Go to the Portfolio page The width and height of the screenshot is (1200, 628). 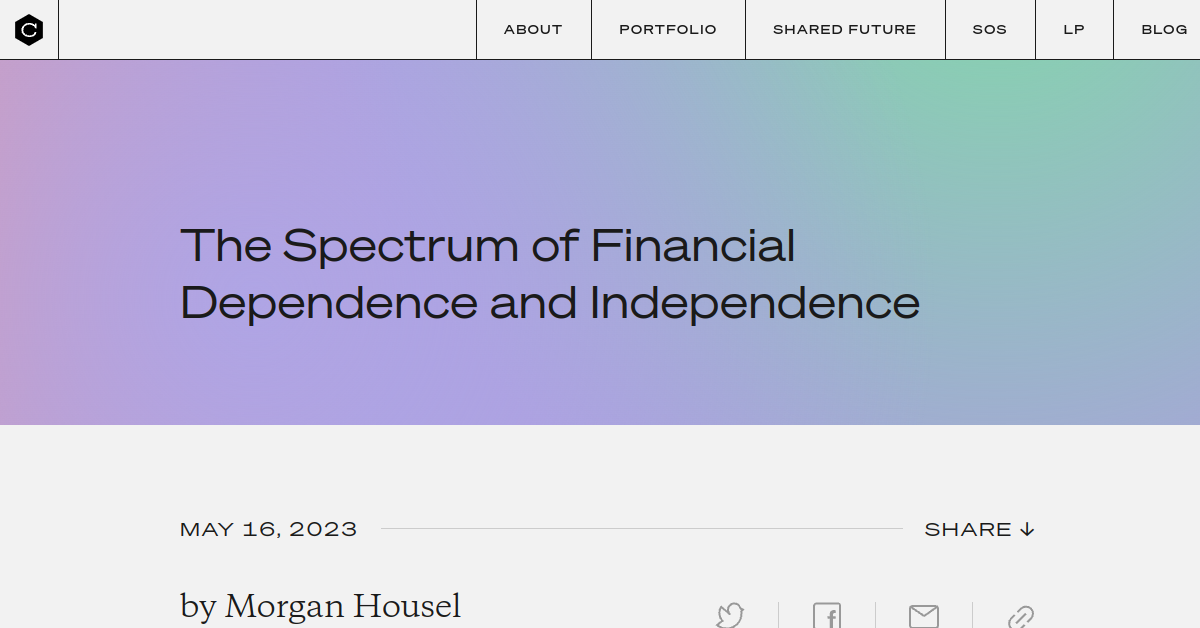668,30
